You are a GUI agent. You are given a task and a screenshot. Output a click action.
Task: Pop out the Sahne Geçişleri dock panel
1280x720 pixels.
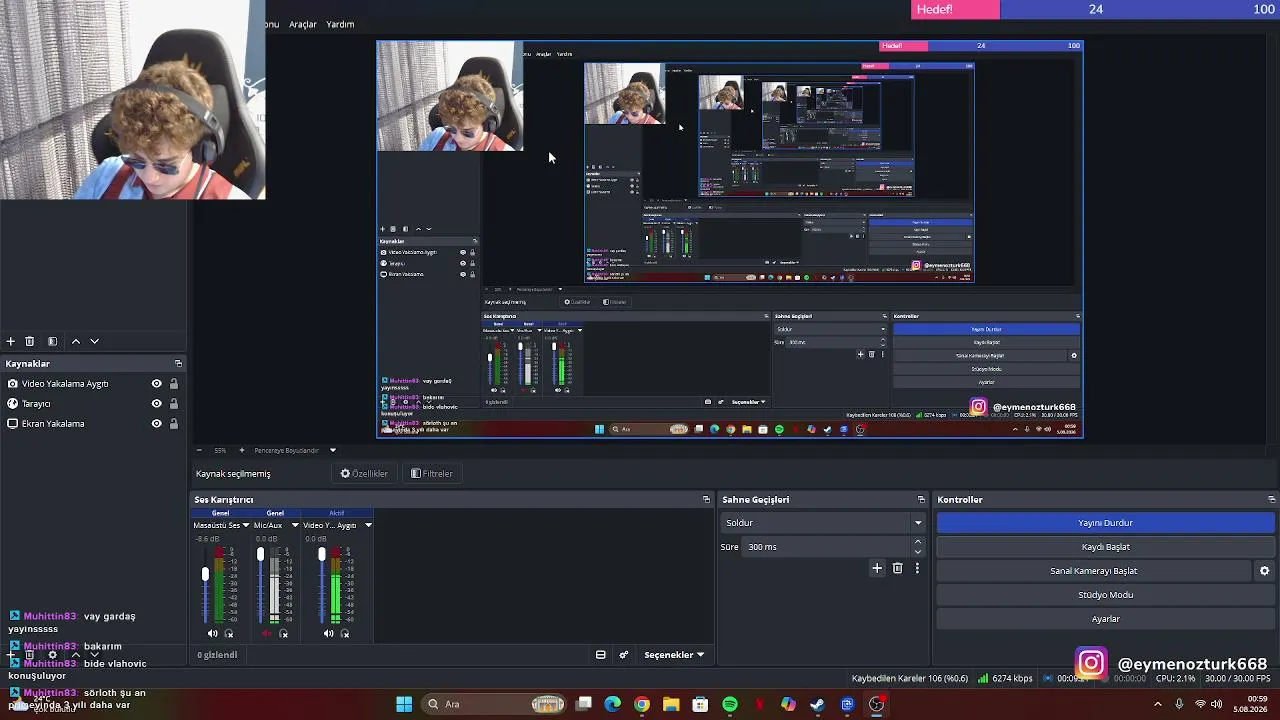(921, 500)
